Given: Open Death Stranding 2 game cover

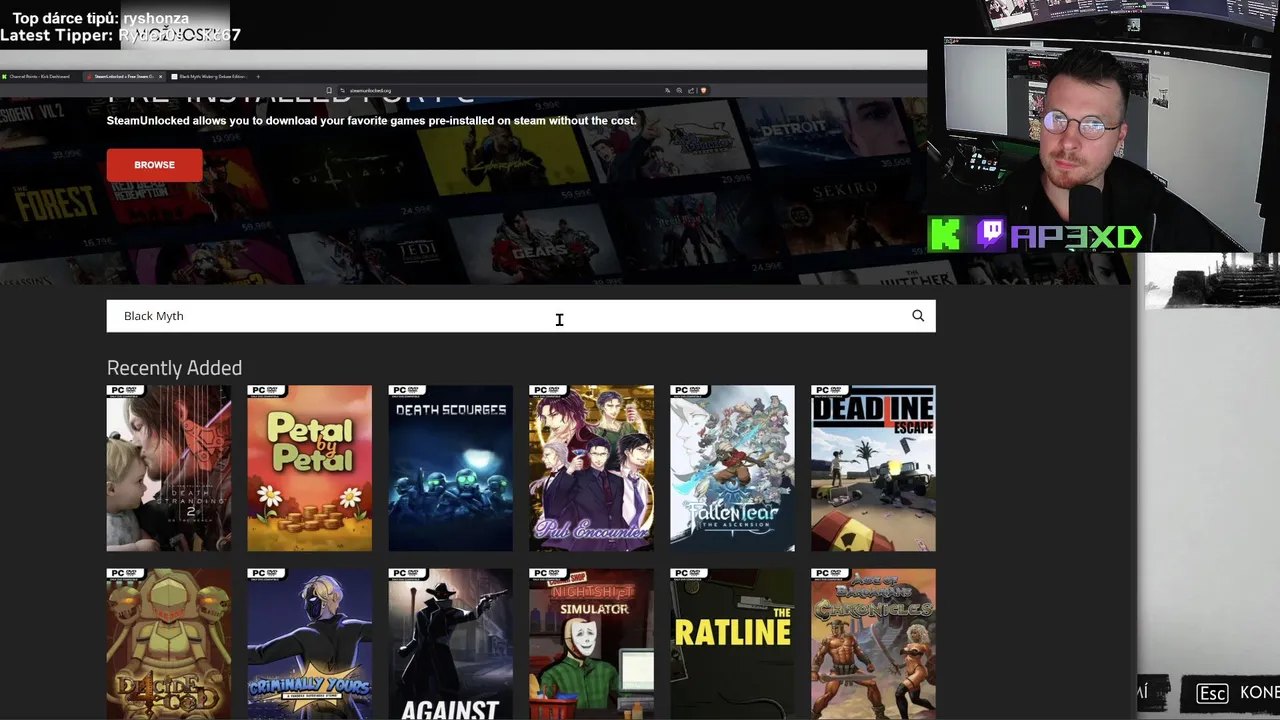Looking at the screenshot, I should (x=169, y=468).
